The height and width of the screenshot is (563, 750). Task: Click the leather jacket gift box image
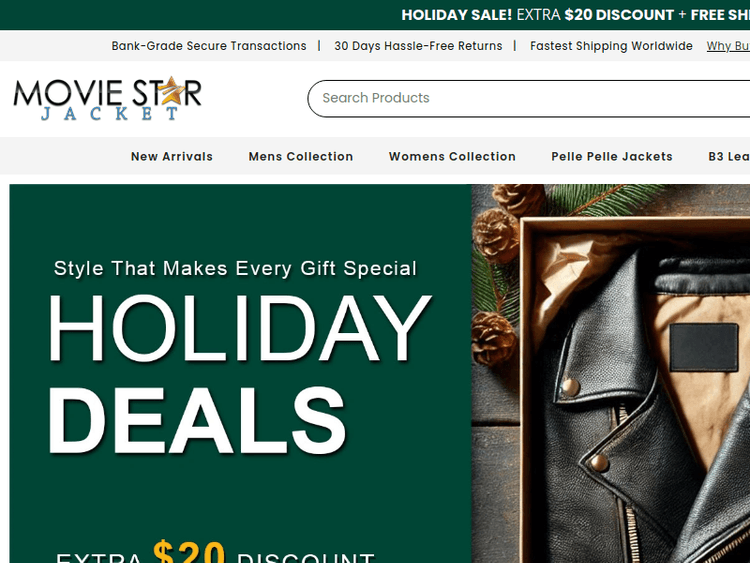[611, 374]
